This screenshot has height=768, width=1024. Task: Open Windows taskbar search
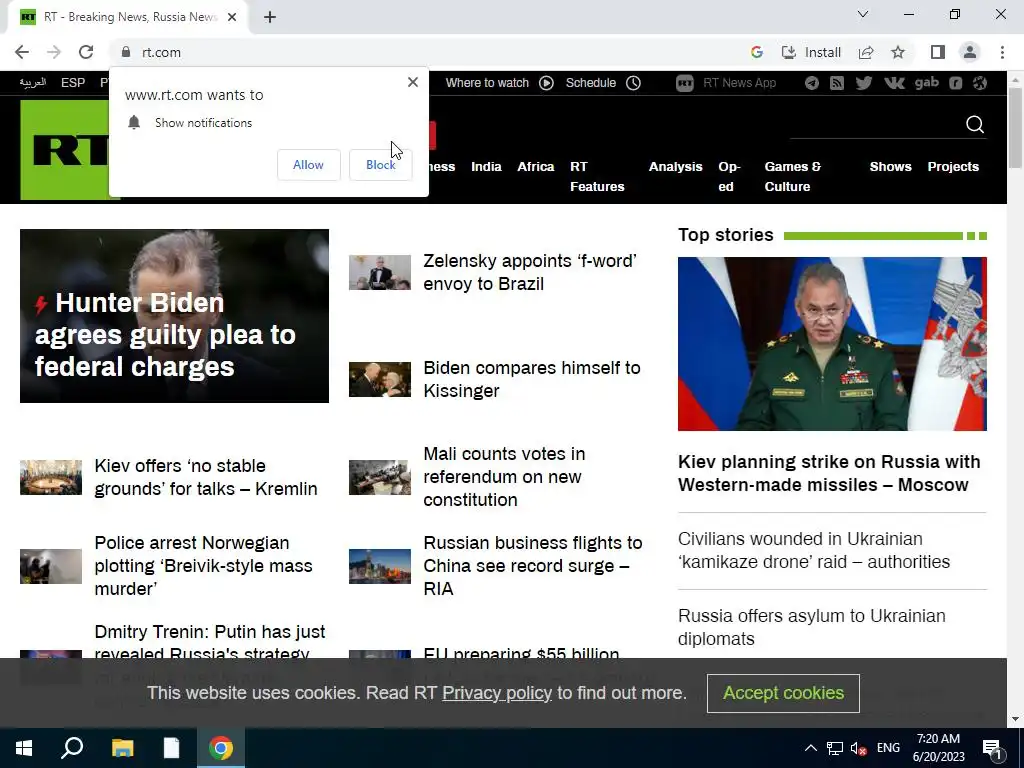coord(72,748)
